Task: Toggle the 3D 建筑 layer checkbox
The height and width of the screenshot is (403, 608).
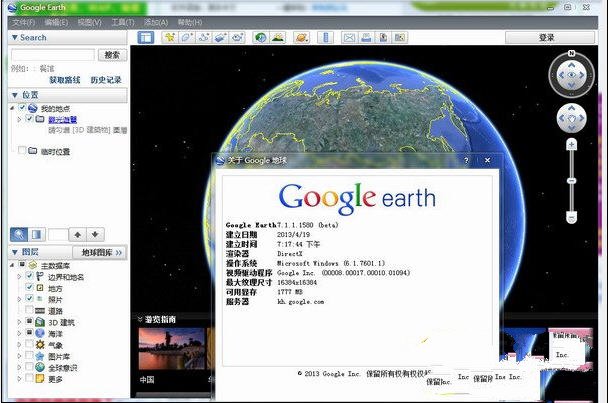Action: pyautogui.click(x=29, y=321)
